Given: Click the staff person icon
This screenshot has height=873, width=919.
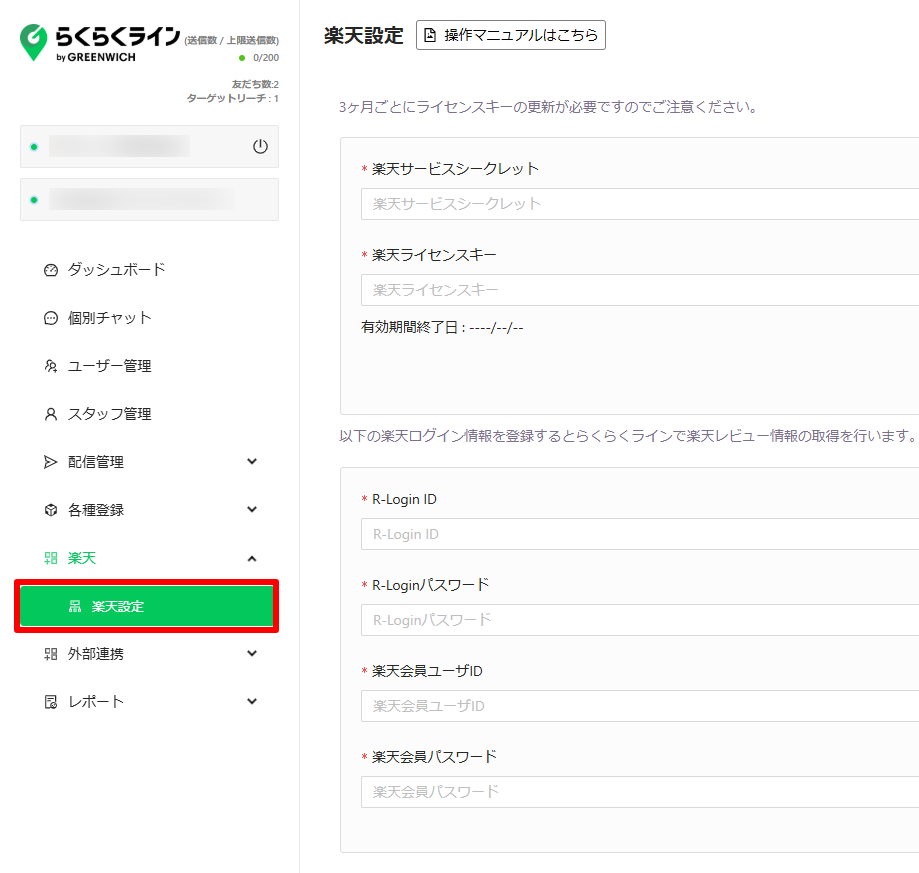Looking at the screenshot, I should click(x=51, y=414).
